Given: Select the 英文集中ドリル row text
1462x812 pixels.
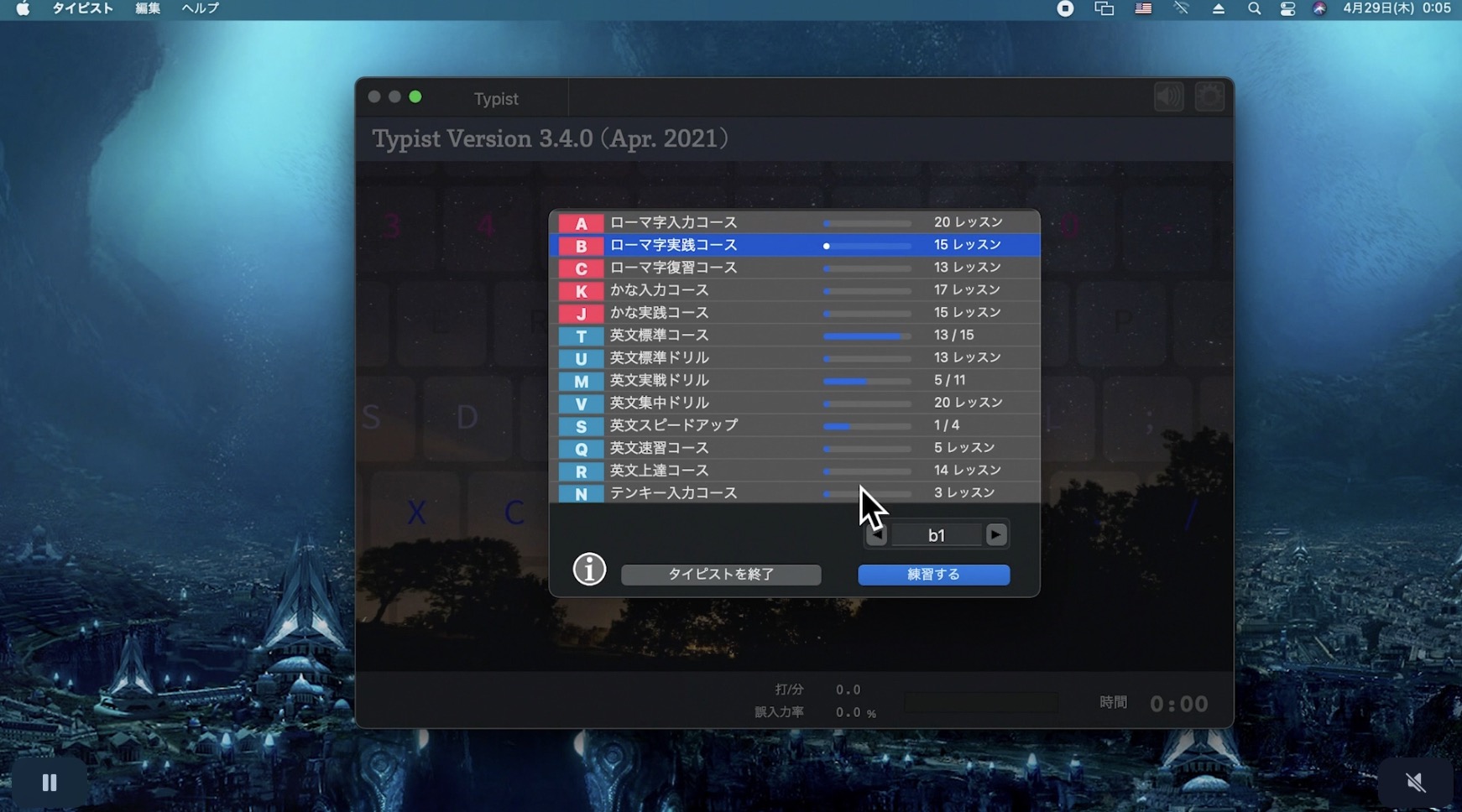Looking at the screenshot, I should pyautogui.click(x=659, y=403).
